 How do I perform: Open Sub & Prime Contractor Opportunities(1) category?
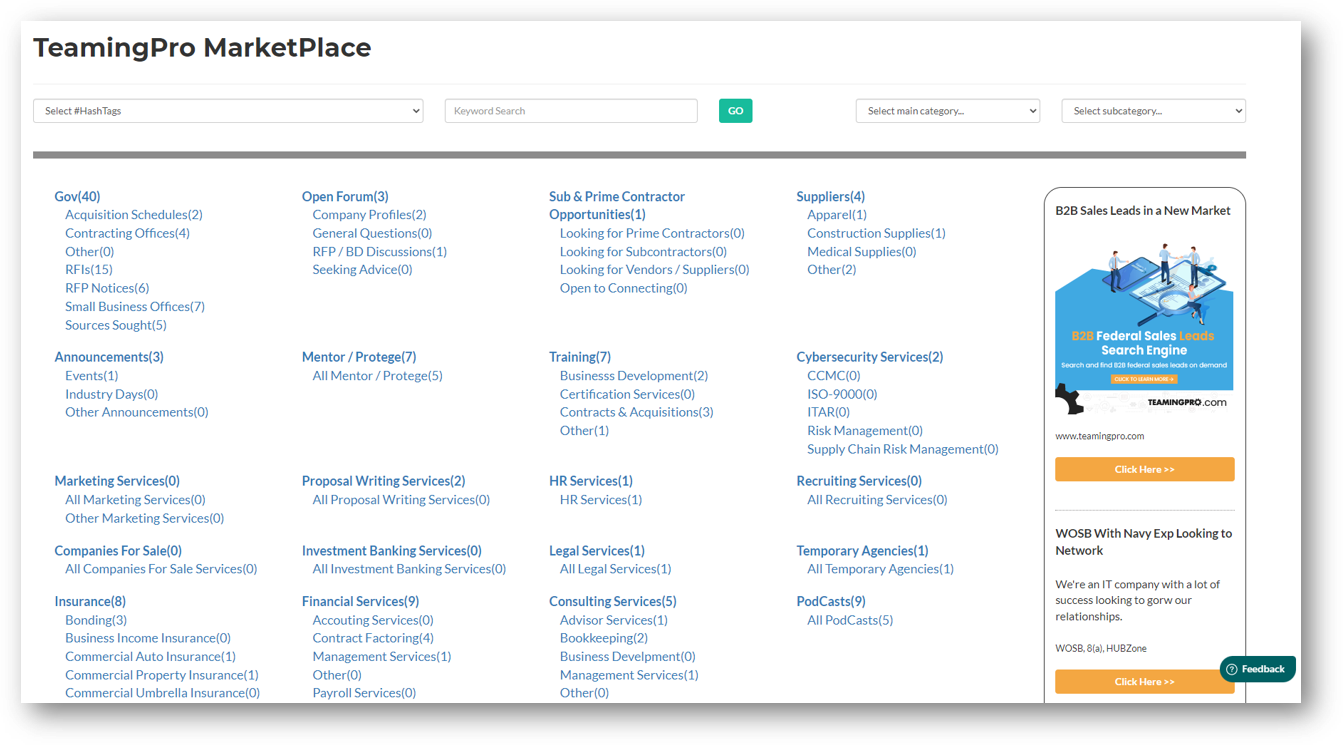[616, 206]
